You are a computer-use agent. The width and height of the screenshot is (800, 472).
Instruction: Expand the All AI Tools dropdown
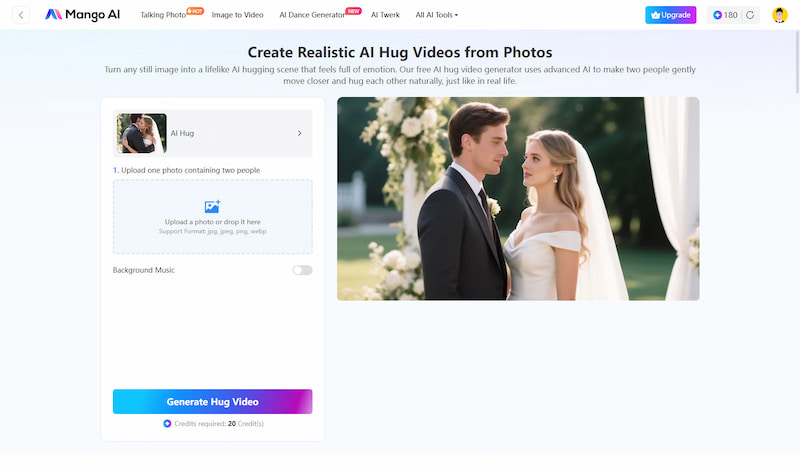pyautogui.click(x=436, y=15)
